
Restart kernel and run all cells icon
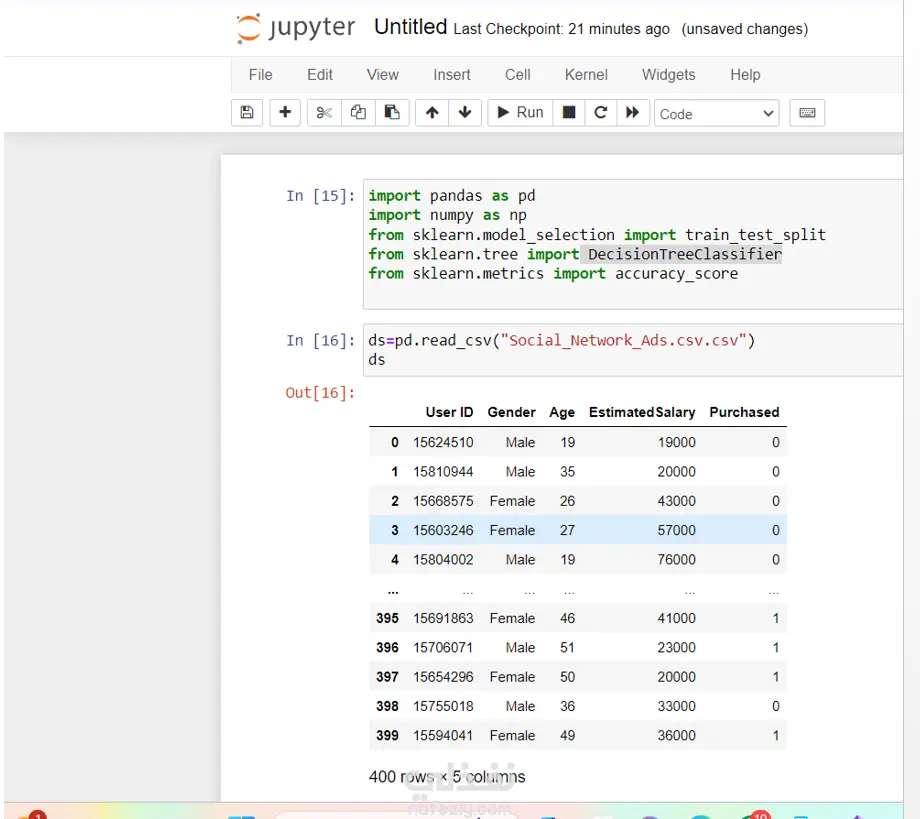click(632, 113)
